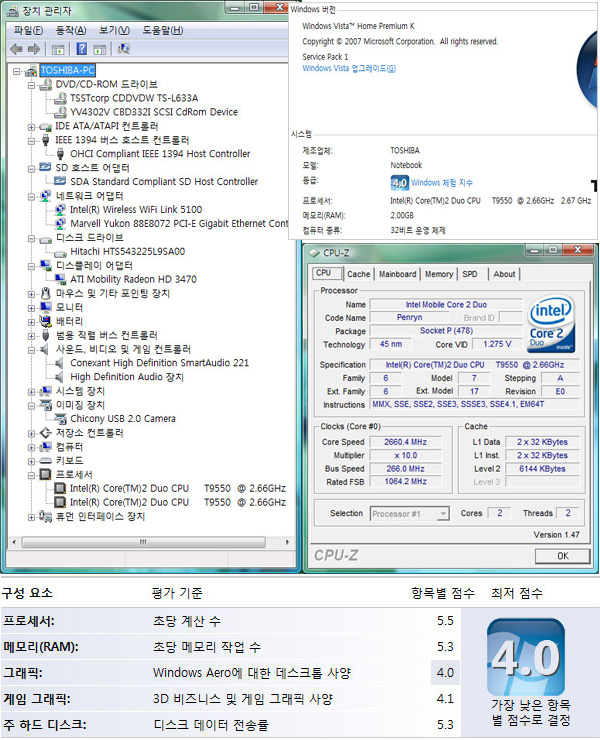Collapse the network adapters category

pos(31,197)
